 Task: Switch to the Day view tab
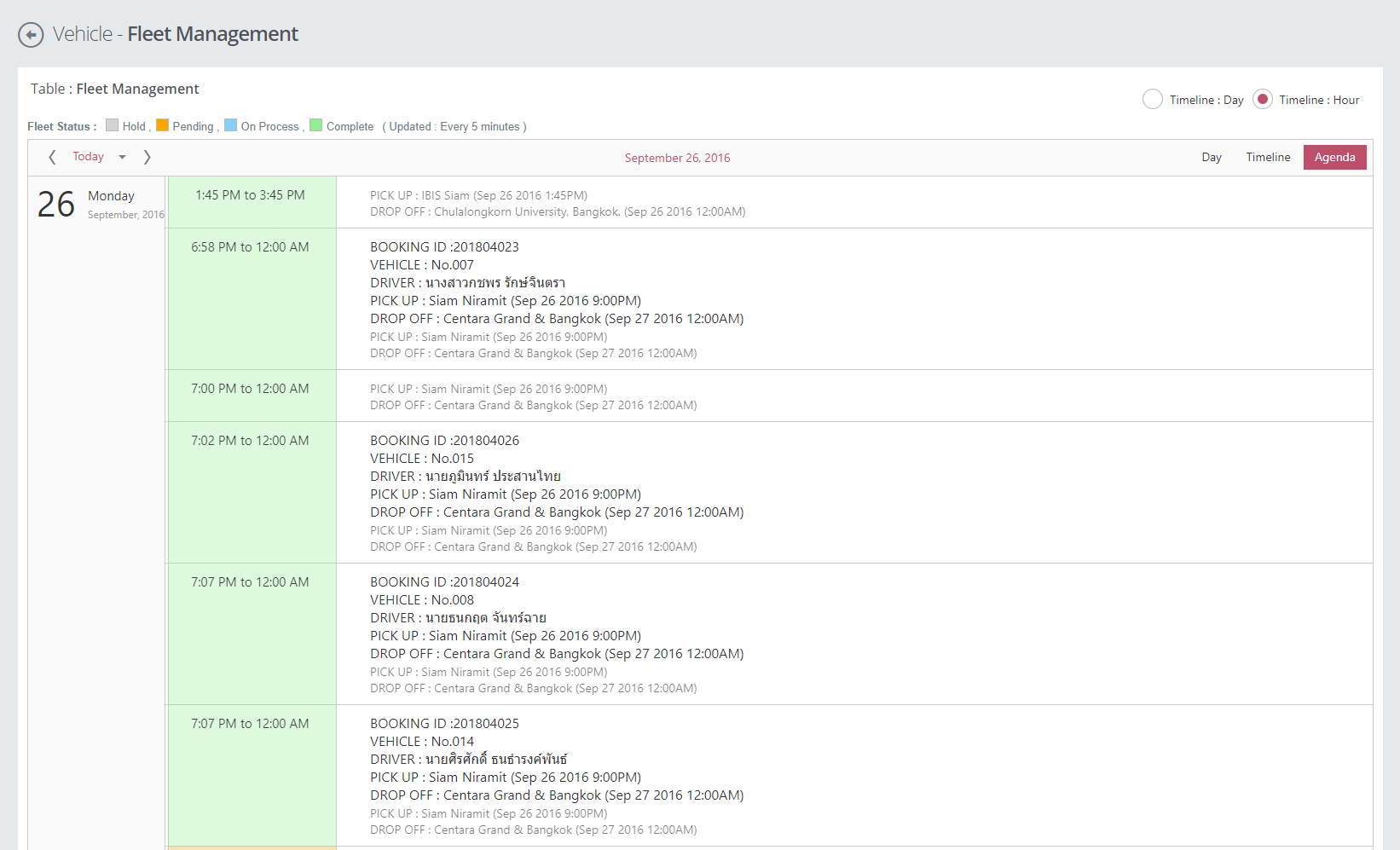(1211, 158)
